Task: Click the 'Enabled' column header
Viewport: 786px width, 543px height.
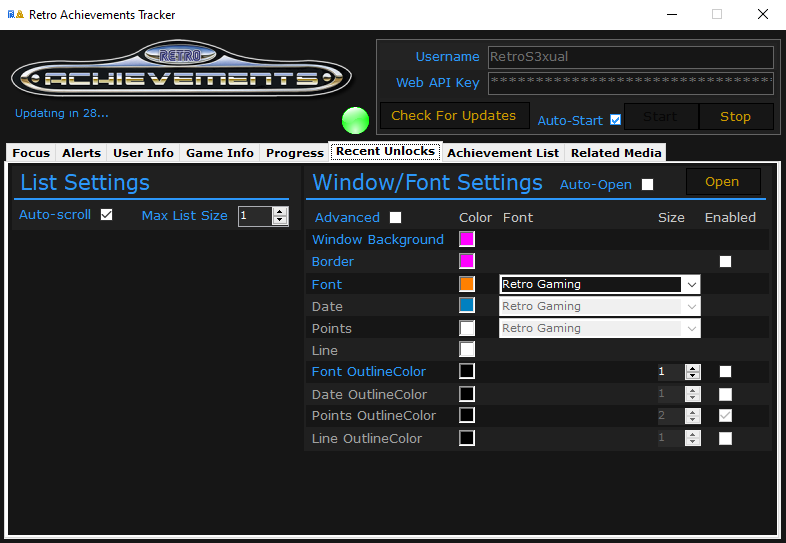Action: coord(730,218)
